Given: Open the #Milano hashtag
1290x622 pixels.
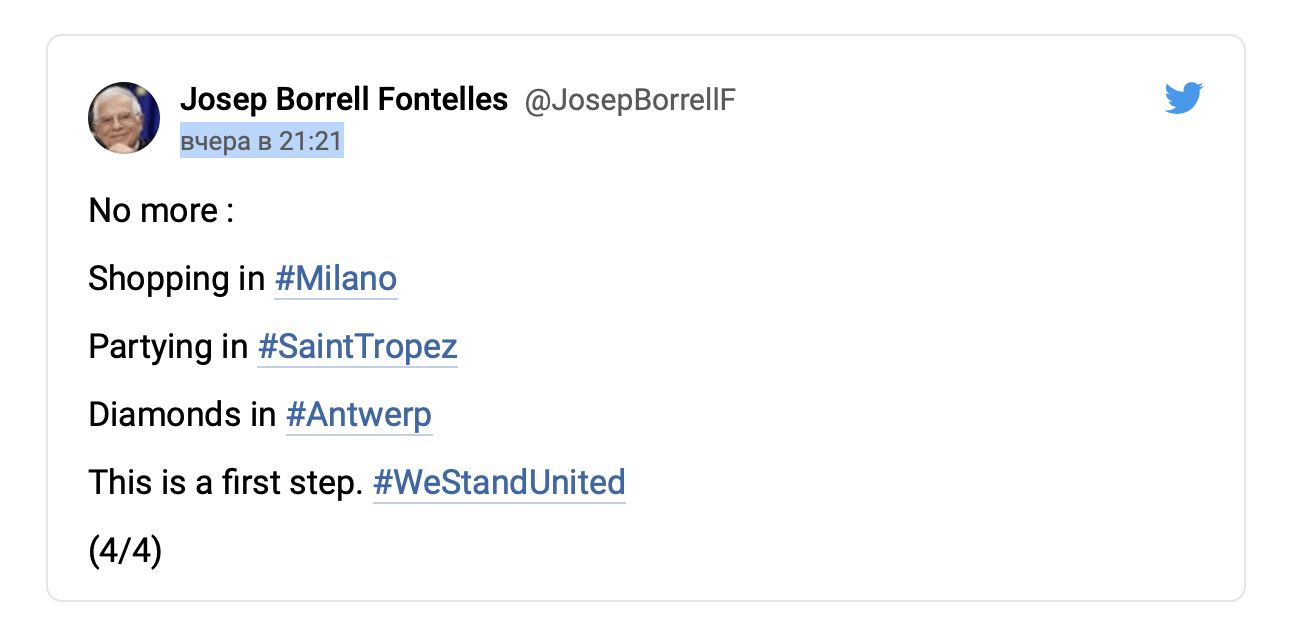Looking at the screenshot, I should coord(336,279).
